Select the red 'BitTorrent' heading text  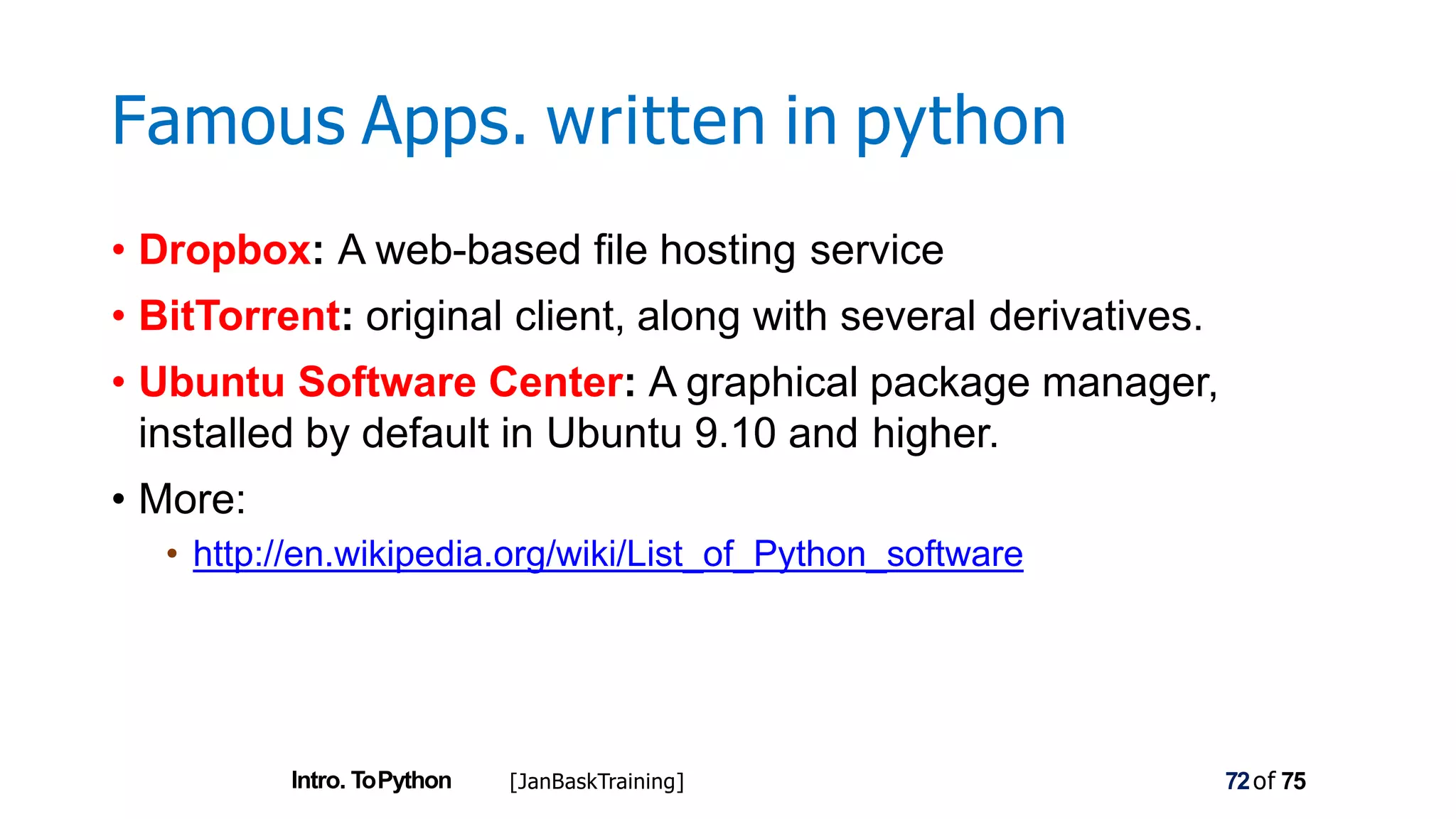point(240,316)
